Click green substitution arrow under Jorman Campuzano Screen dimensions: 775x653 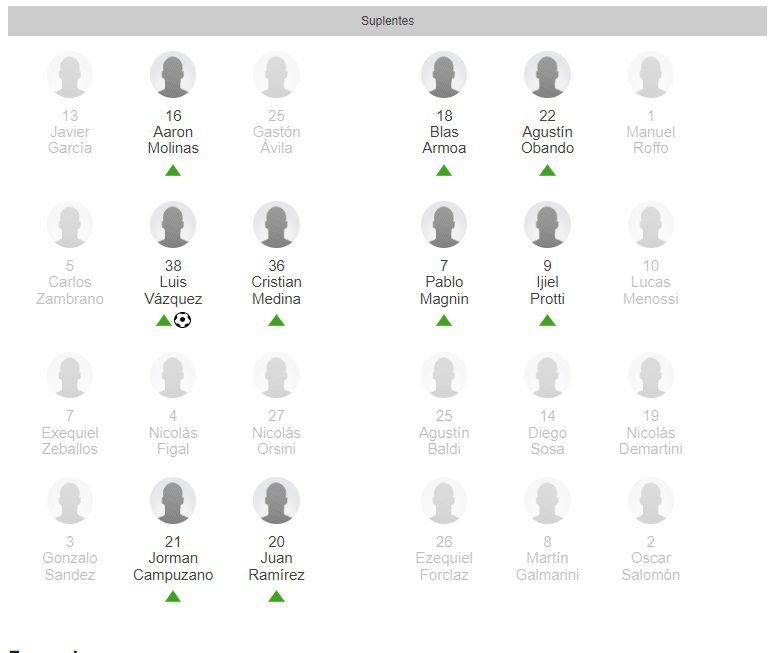[173, 597]
